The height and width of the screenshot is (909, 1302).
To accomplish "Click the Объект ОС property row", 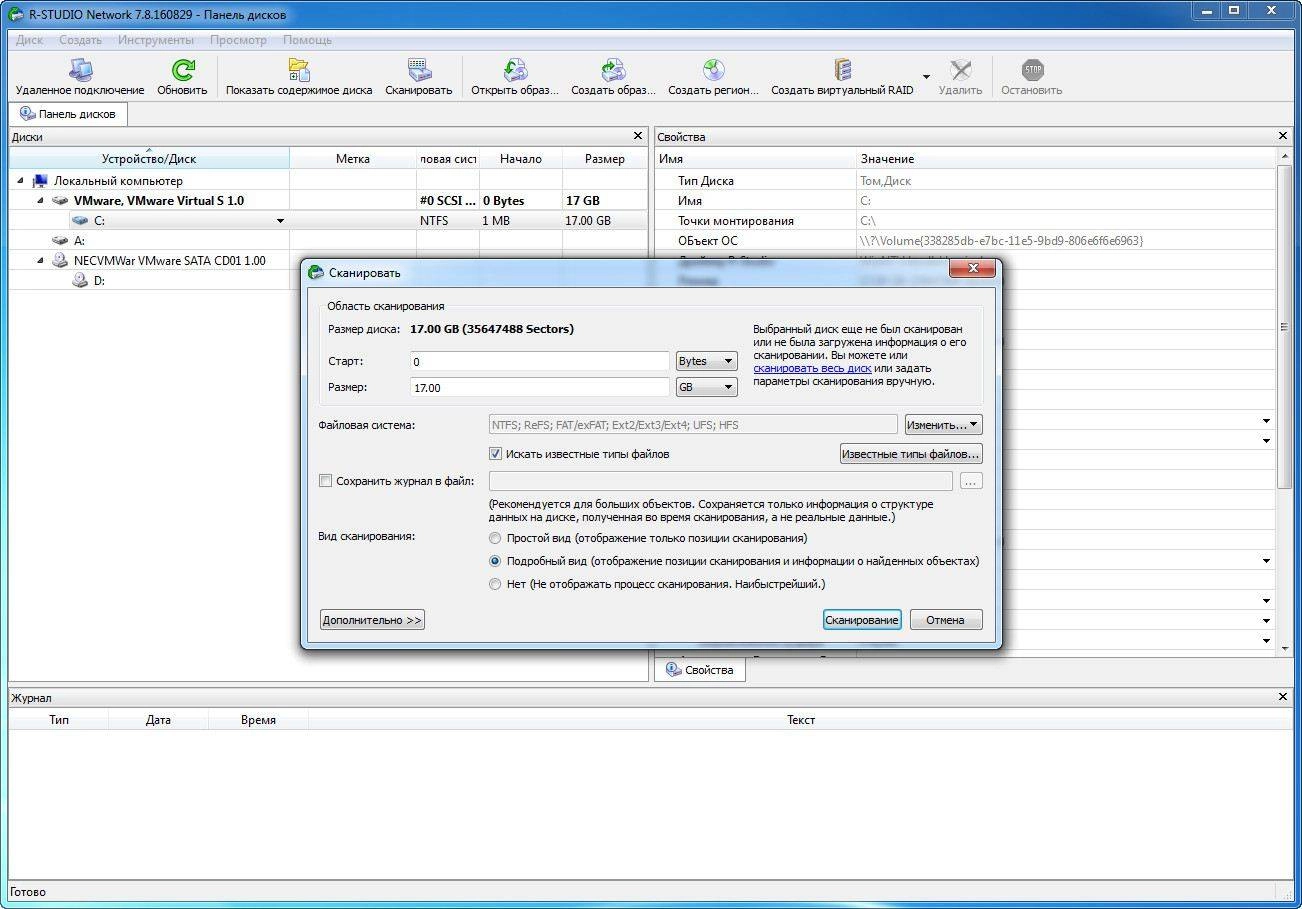I will click(966, 241).
